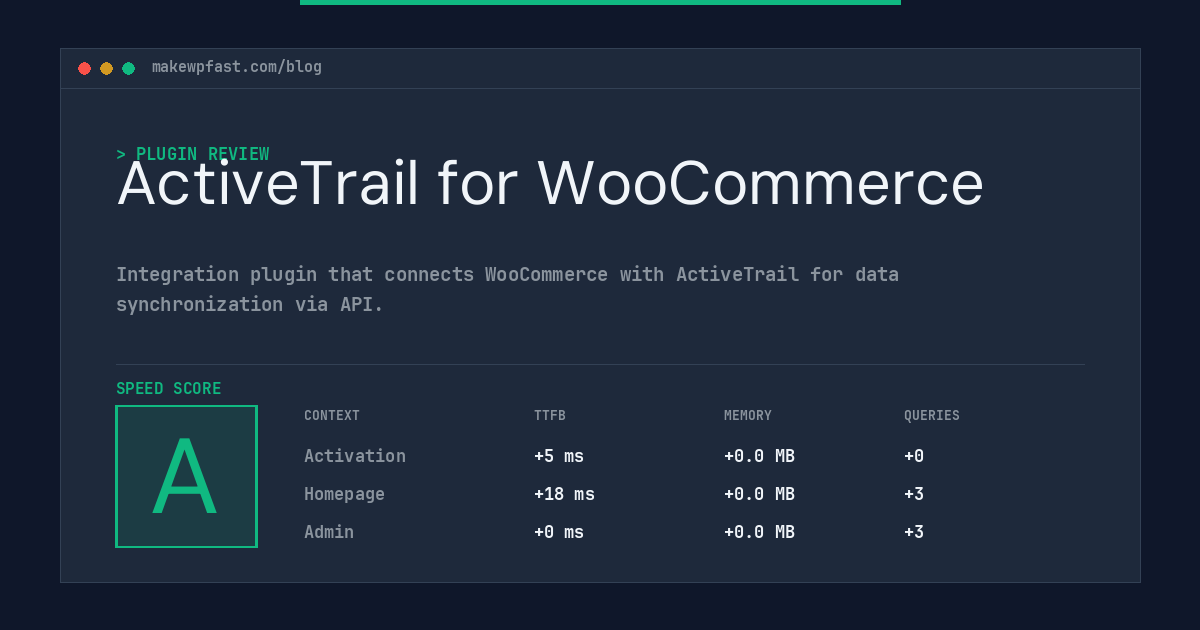Select the '> PLUGIN REVIEW' label
The height and width of the screenshot is (630, 1200).
tap(193, 154)
